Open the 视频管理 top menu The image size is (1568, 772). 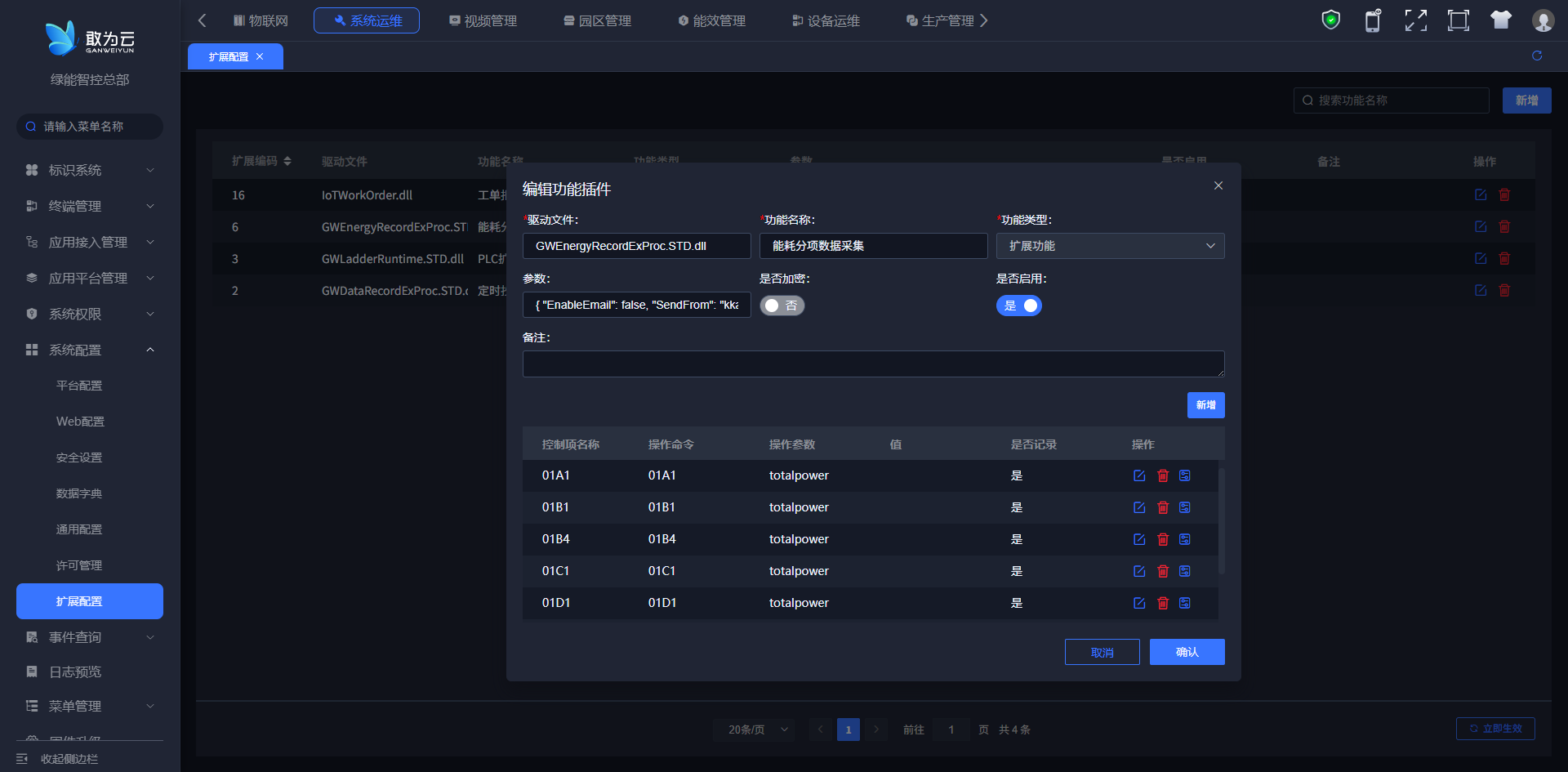pyautogui.click(x=483, y=20)
